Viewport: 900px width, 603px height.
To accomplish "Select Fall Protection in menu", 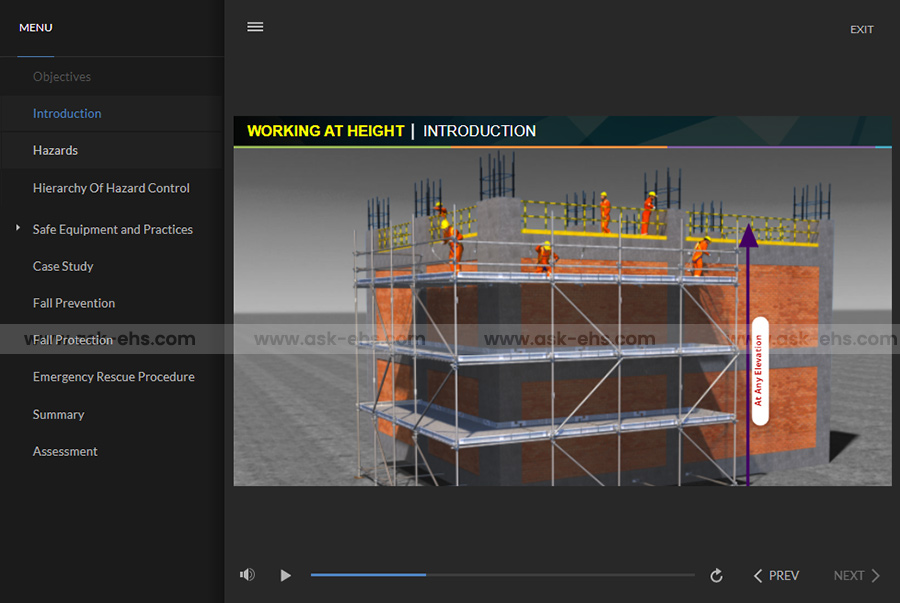I will pos(73,341).
